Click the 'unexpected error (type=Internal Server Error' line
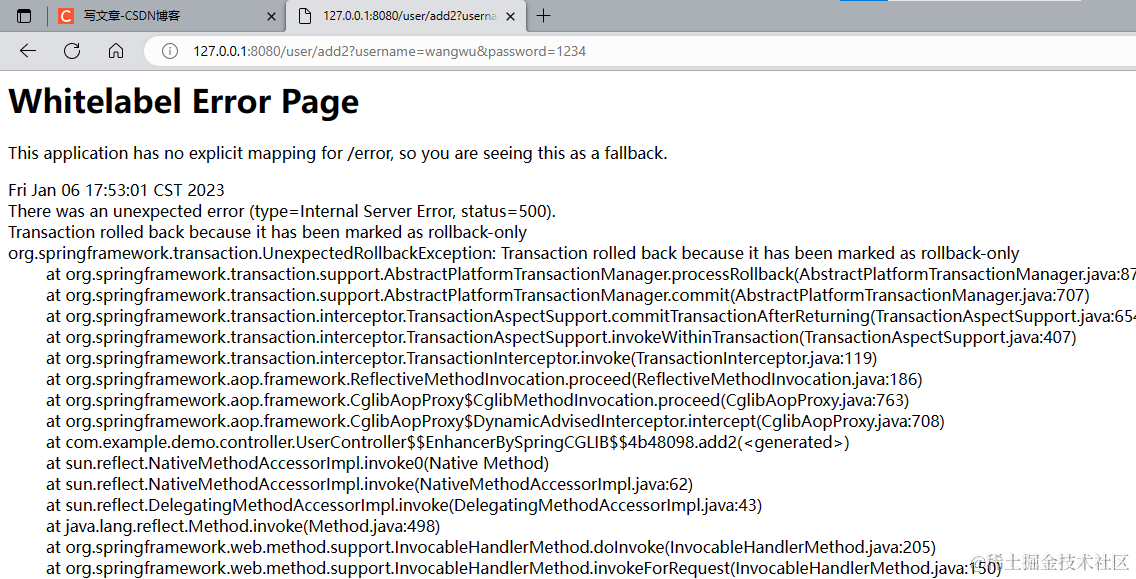Image resolution: width=1136 pixels, height=579 pixels. coord(282,211)
